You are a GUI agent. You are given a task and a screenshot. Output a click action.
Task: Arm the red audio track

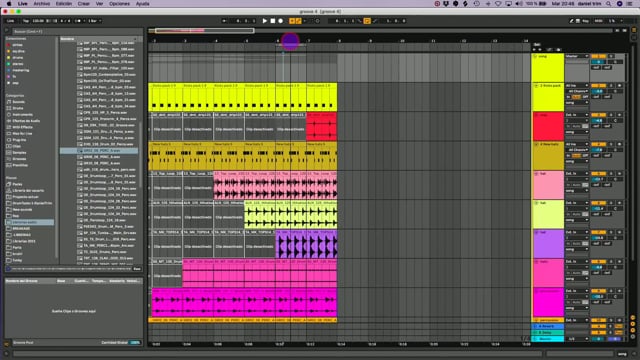point(619,115)
